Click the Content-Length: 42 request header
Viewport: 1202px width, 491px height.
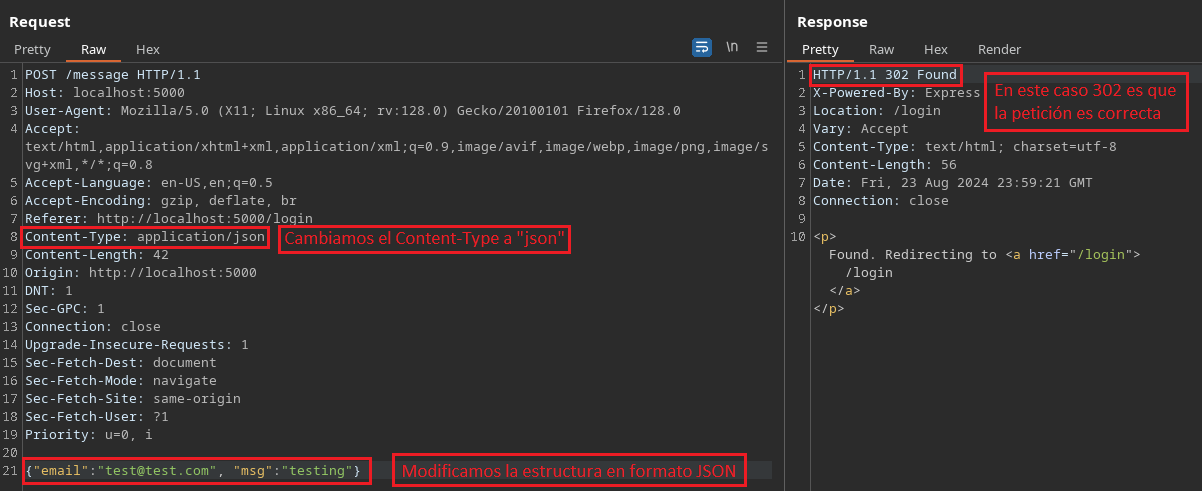(x=96, y=255)
